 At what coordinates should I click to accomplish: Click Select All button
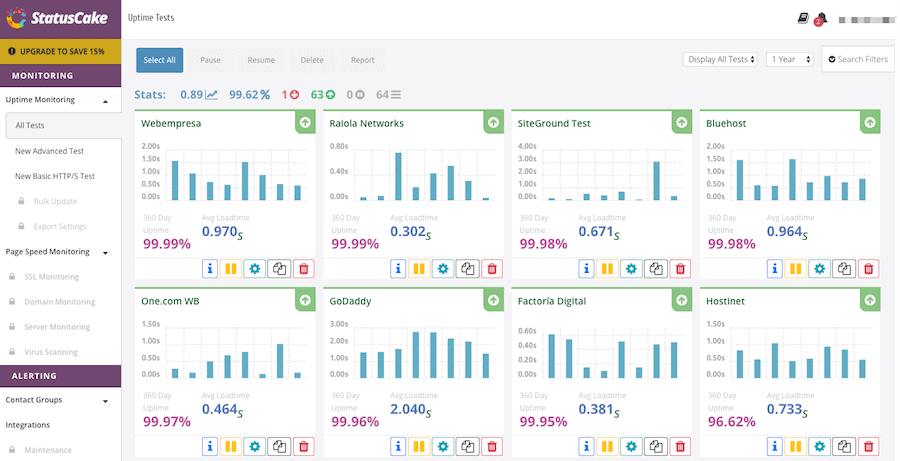point(160,60)
